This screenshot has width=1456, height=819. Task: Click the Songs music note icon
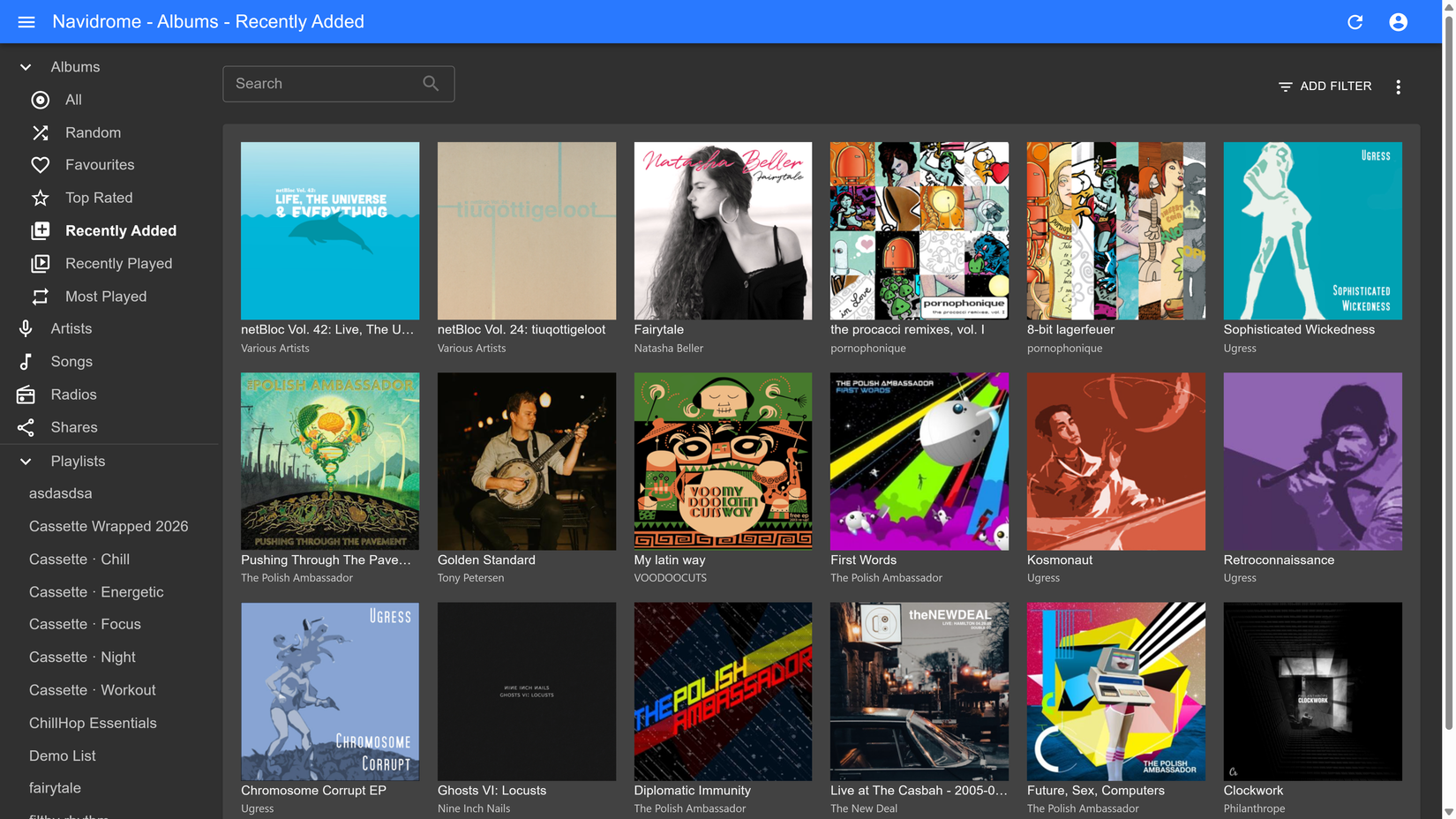pos(26,362)
